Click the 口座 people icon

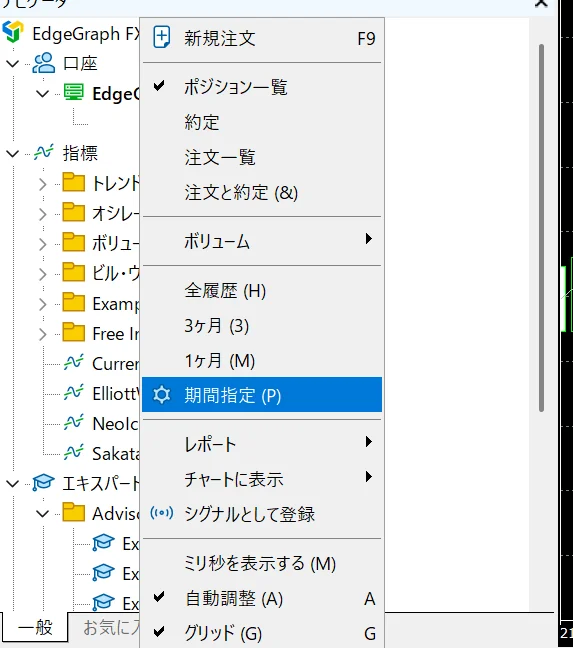43,63
